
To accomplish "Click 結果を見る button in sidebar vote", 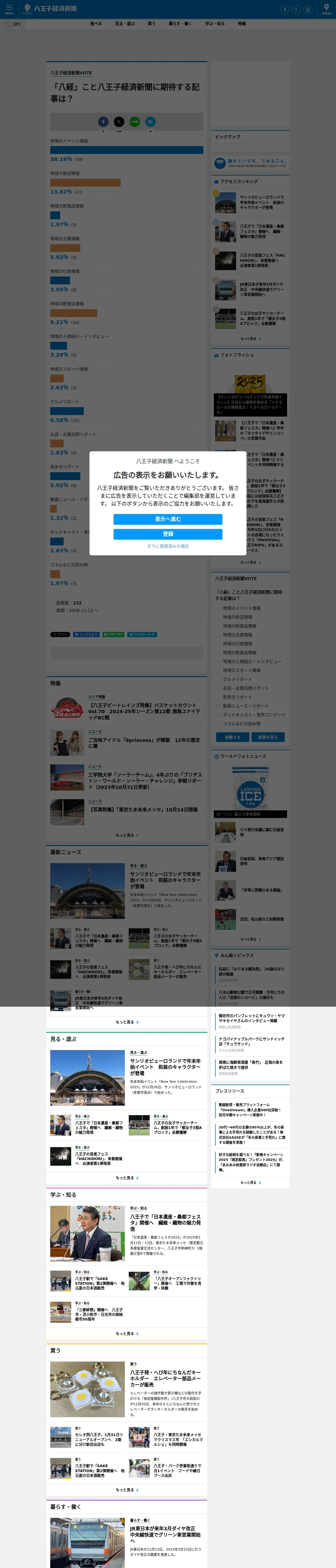I will tap(268, 737).
